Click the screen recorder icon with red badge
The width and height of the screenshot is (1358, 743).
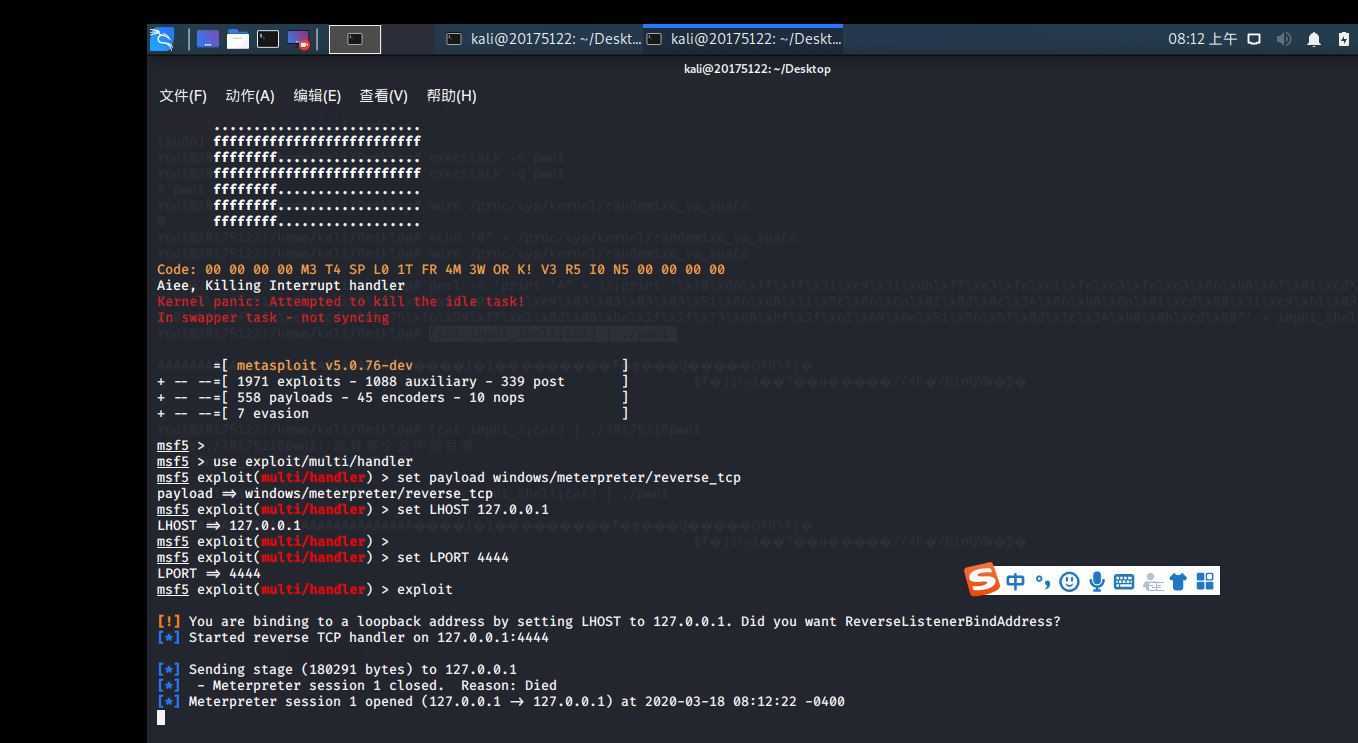pyautogui.click(x=298, y=40)
